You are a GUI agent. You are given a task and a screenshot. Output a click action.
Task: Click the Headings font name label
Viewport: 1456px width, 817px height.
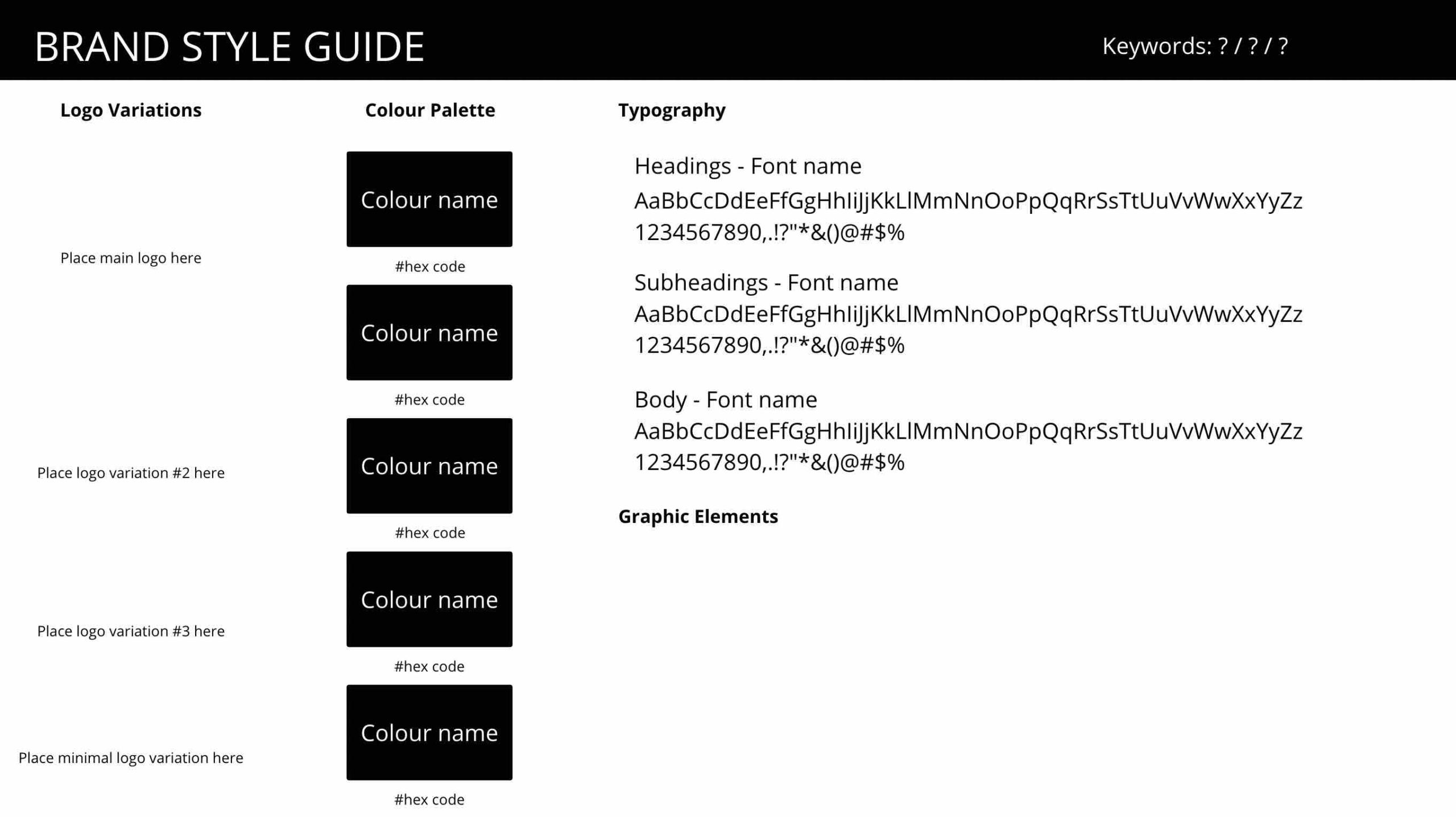748,165
